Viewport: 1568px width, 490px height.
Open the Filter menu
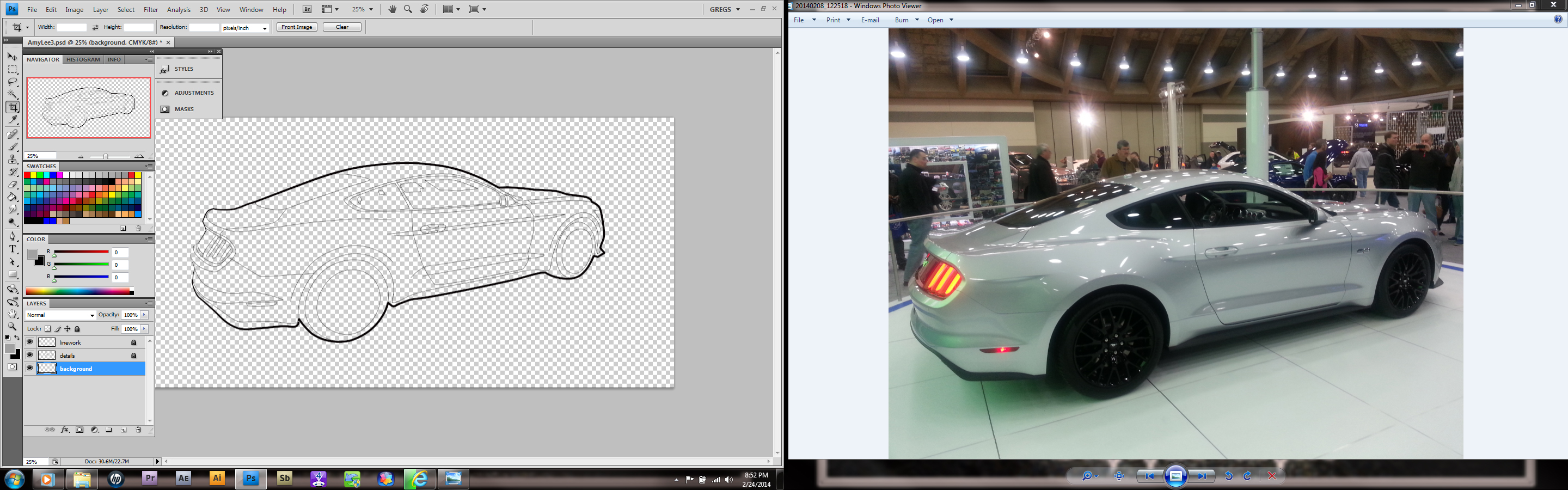pyautogui.click(x=150, y=10)
